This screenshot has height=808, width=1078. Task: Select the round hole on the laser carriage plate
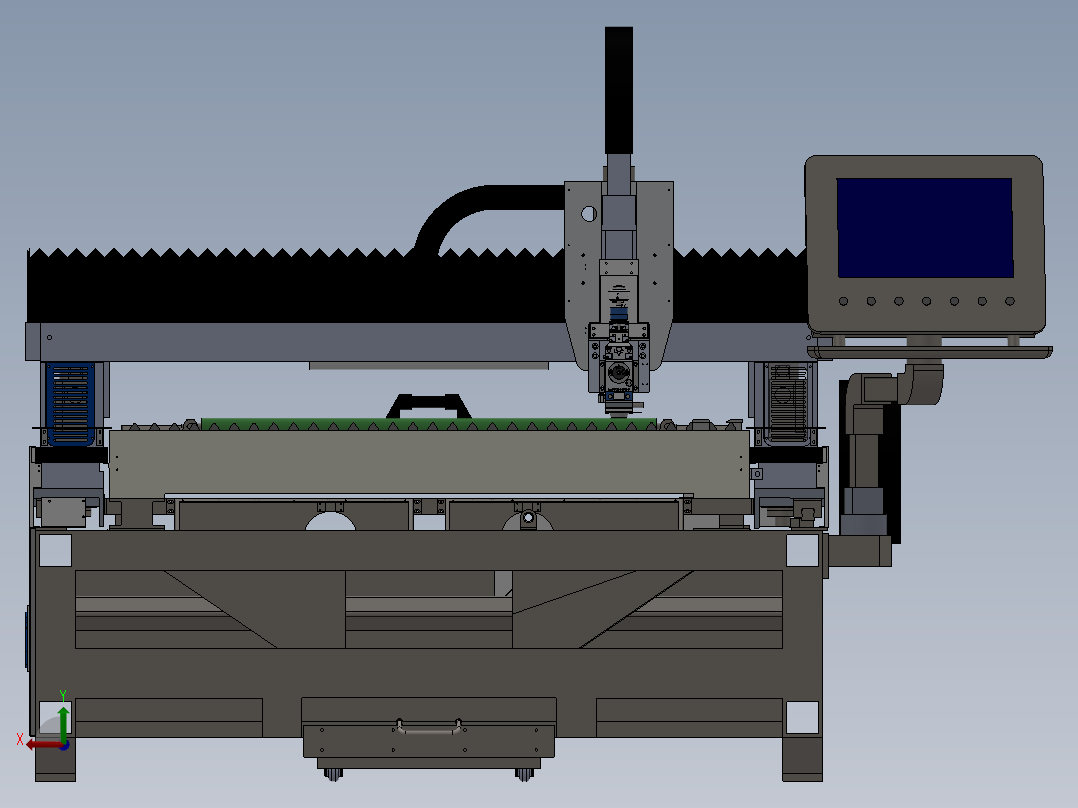coord(588,214)
